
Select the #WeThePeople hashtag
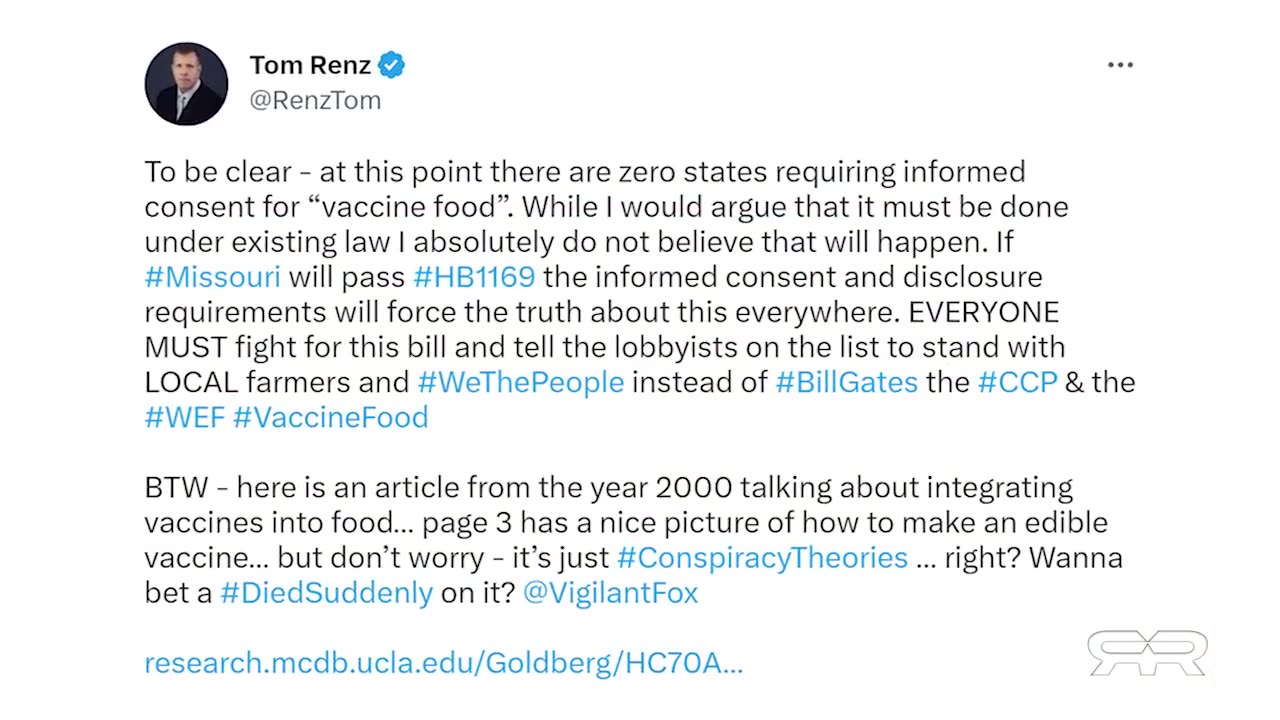[x=520, y=382]
